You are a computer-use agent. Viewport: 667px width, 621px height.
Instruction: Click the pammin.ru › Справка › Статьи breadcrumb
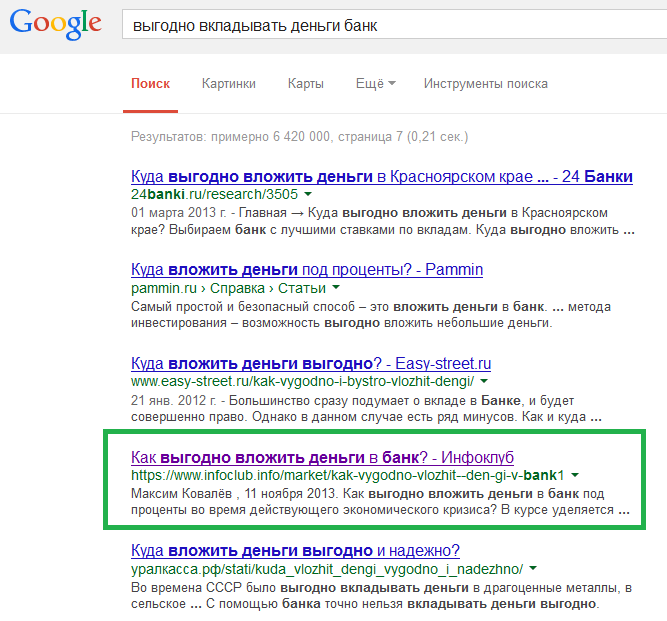(228, 288)
